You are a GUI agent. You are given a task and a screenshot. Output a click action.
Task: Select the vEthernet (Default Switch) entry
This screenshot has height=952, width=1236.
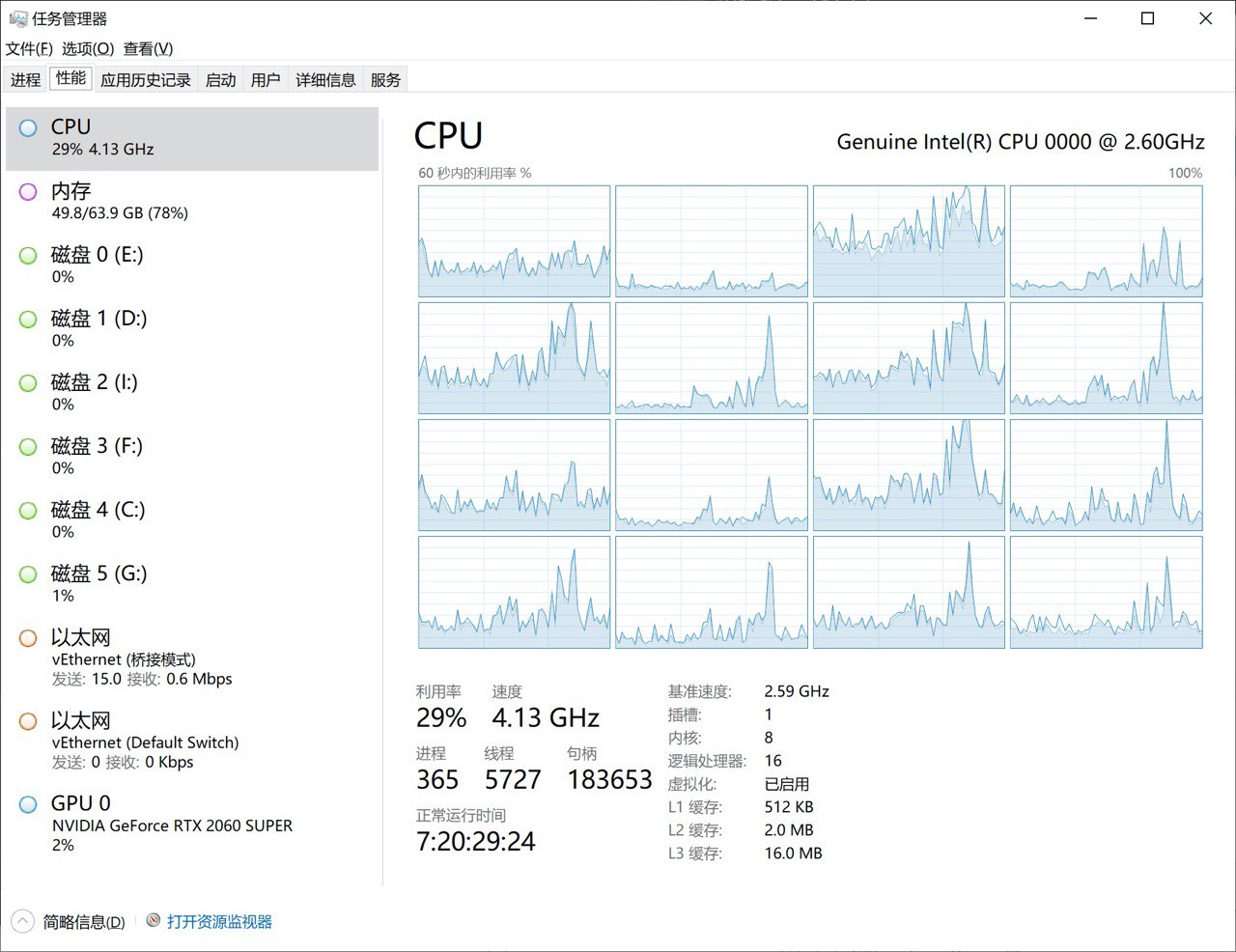pyautogui.click(x=192, y=741)
